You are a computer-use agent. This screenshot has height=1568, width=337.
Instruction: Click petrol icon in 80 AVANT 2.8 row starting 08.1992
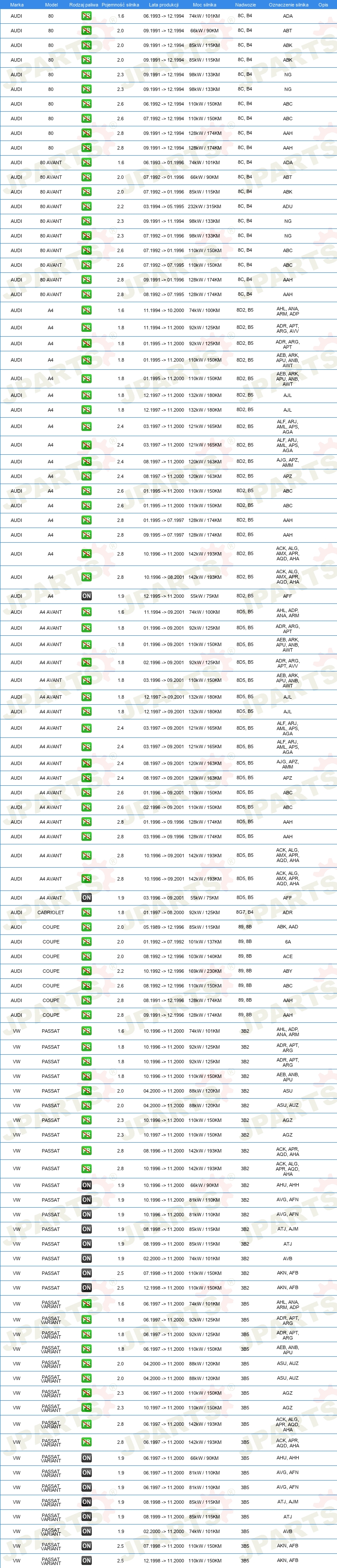pyautogui.click(x=86, y=295)
